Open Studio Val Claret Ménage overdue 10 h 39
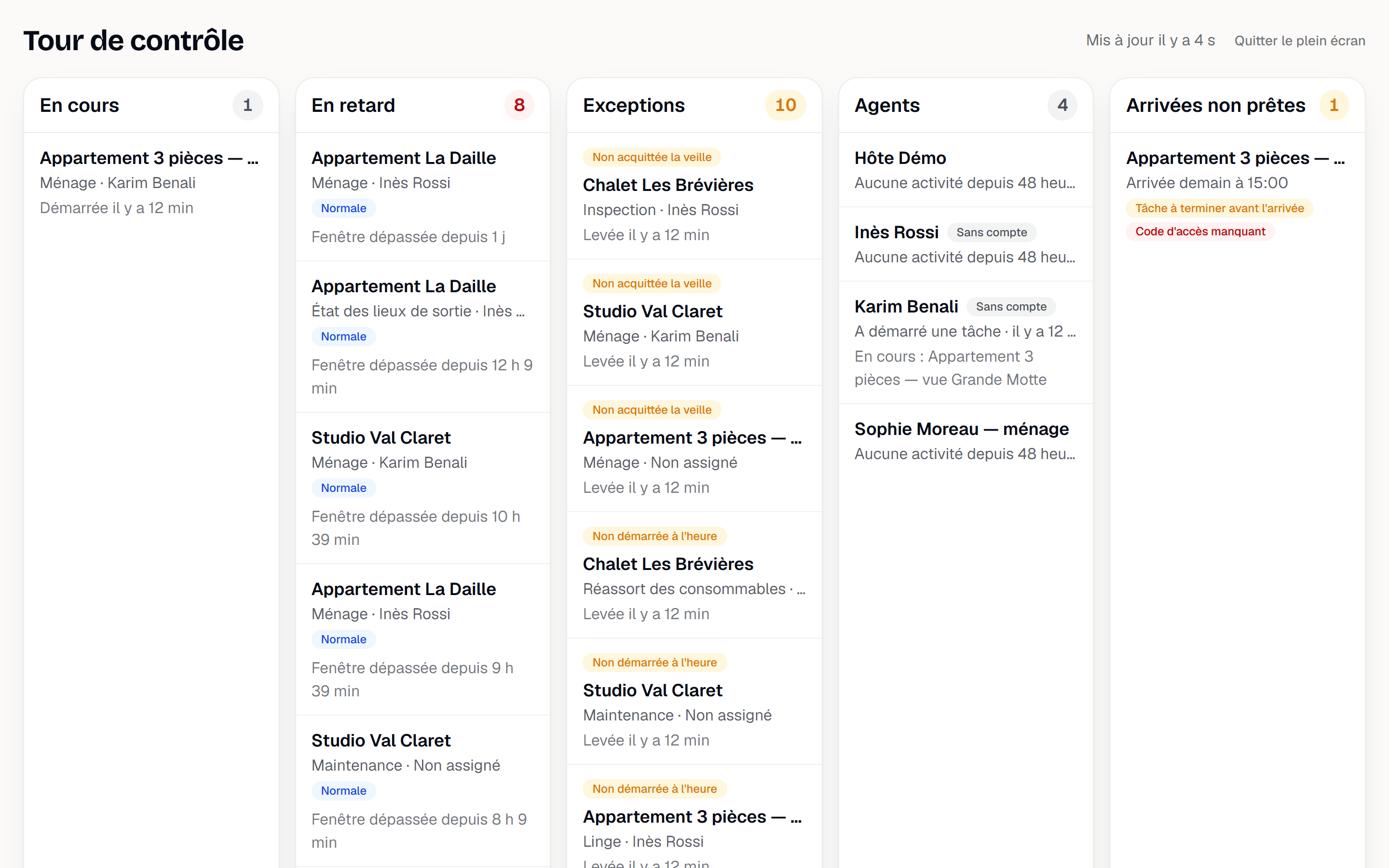1389x868 pixels. click(x=423, y=488)
